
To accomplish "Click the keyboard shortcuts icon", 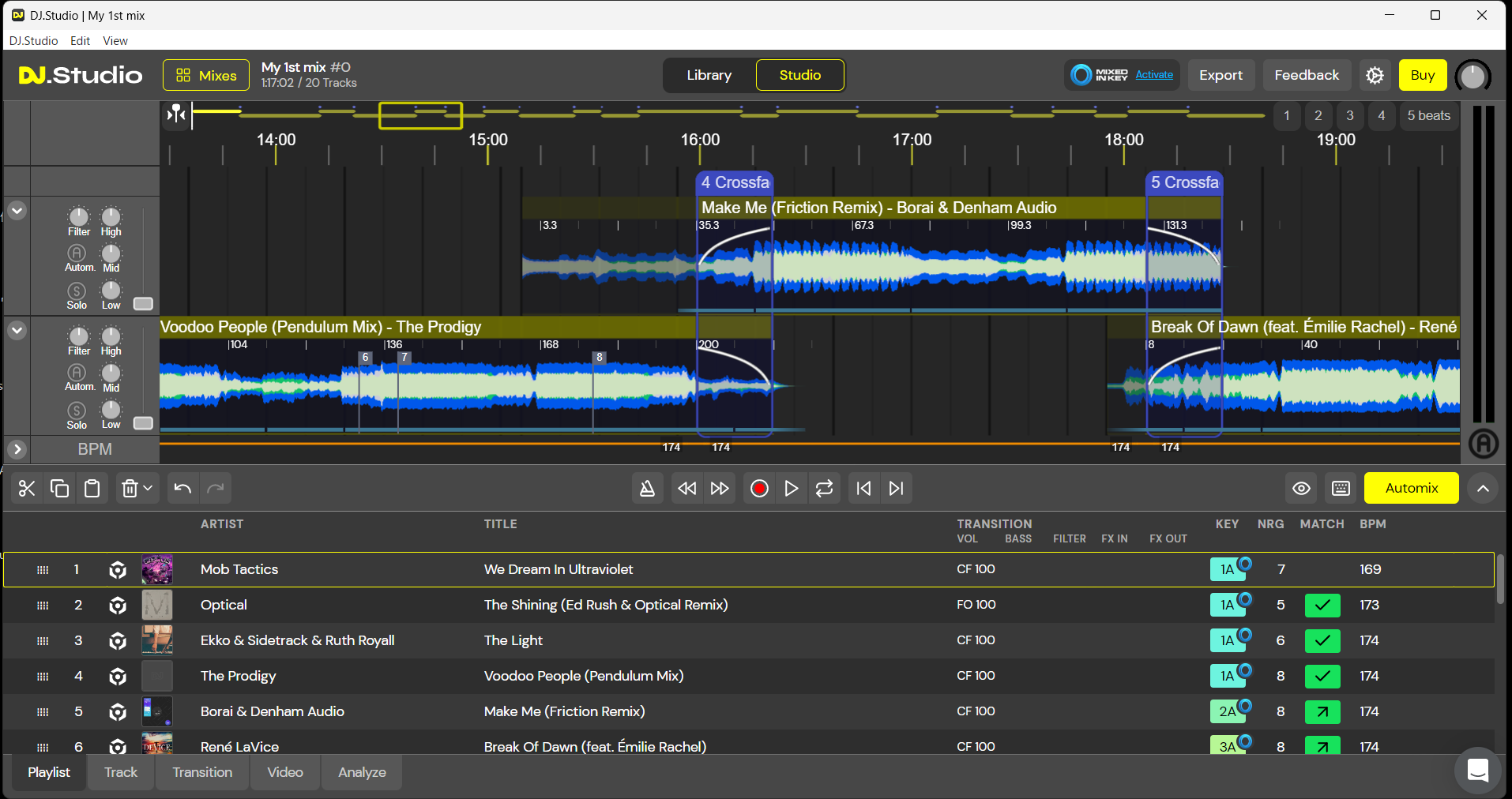I will point(1341,489).
